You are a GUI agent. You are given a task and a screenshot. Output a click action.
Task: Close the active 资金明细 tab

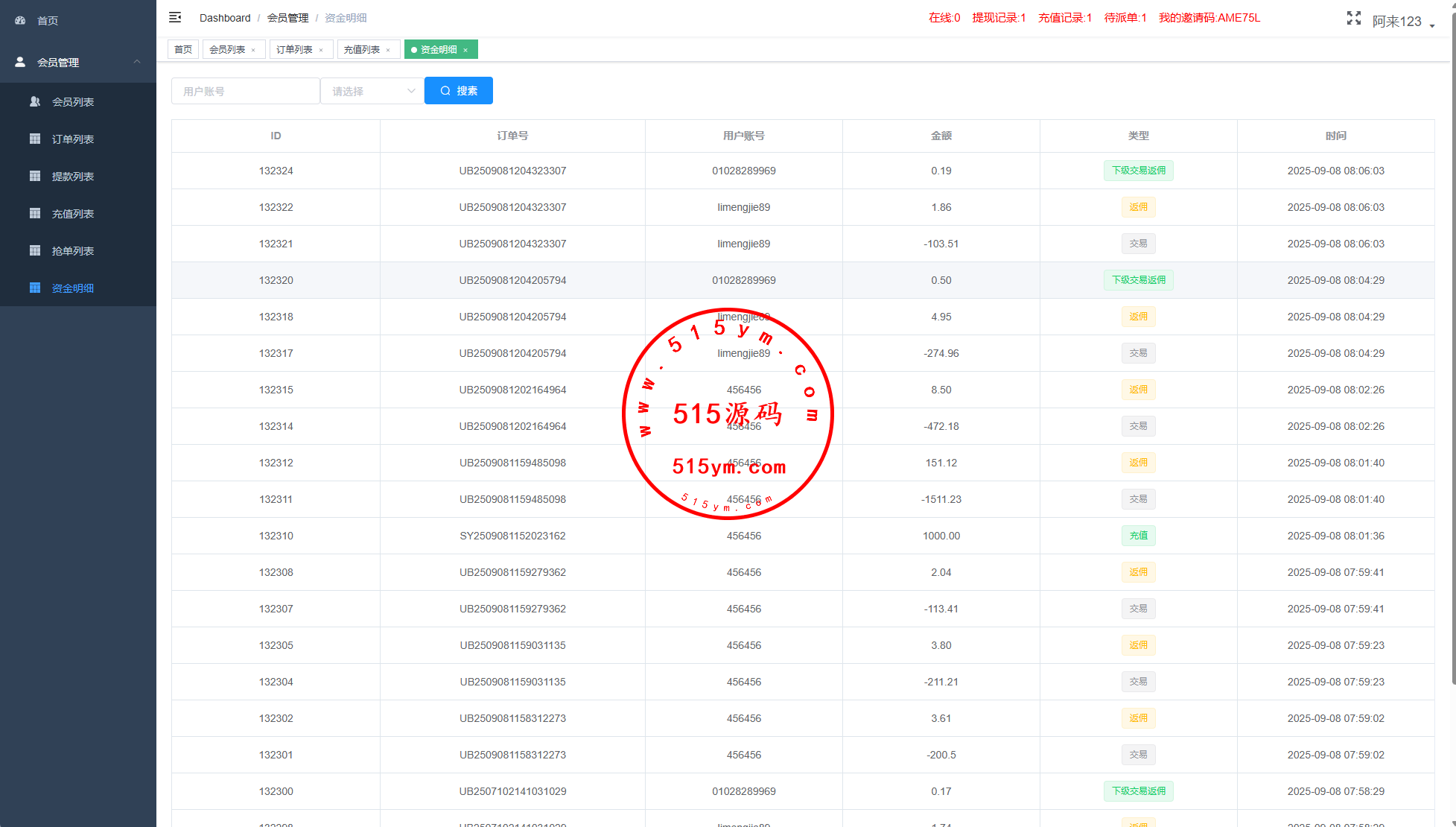(x=465, y=50)
